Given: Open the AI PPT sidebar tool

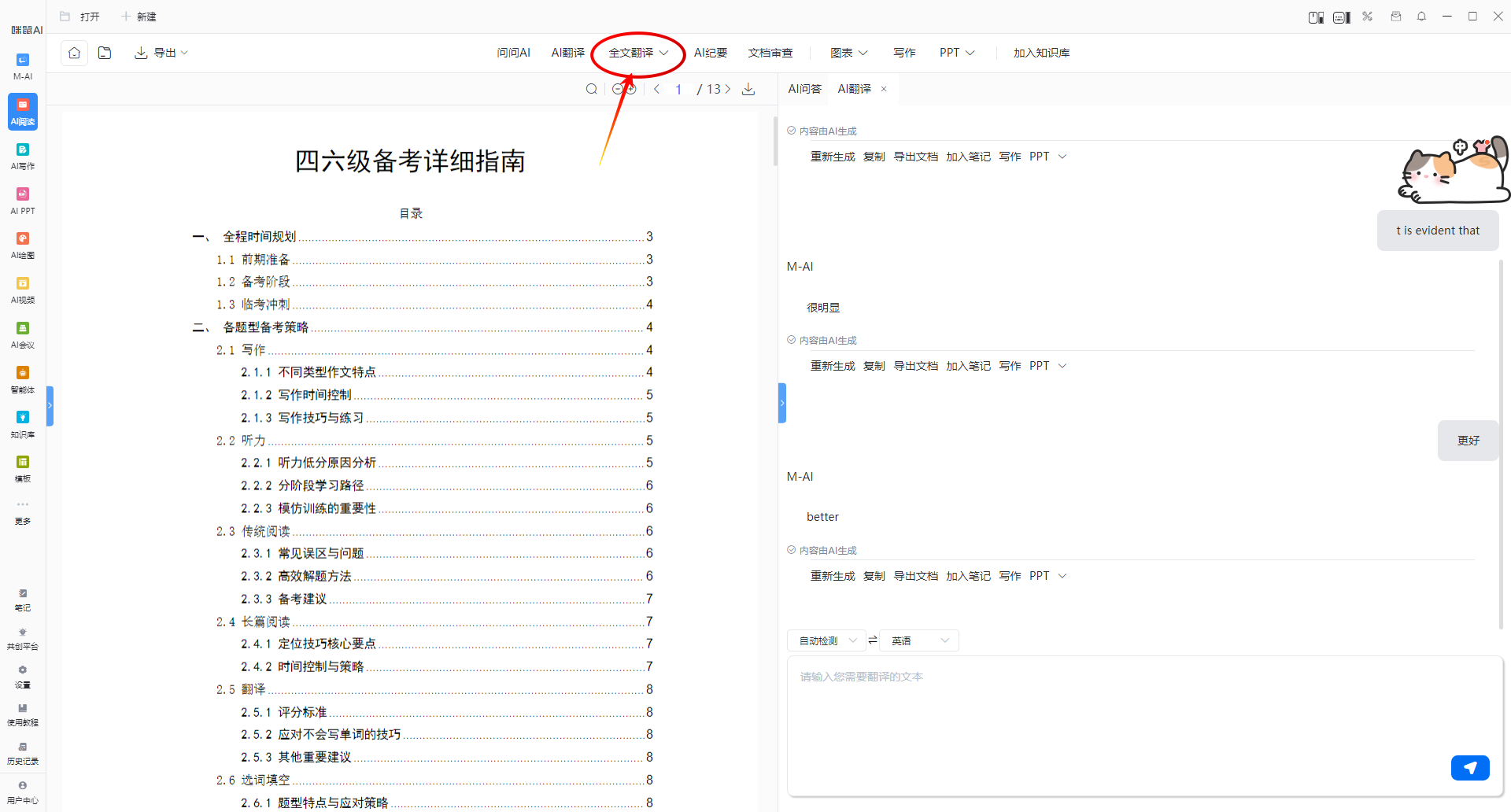Looking at the screenshot, I should (23, 200).
